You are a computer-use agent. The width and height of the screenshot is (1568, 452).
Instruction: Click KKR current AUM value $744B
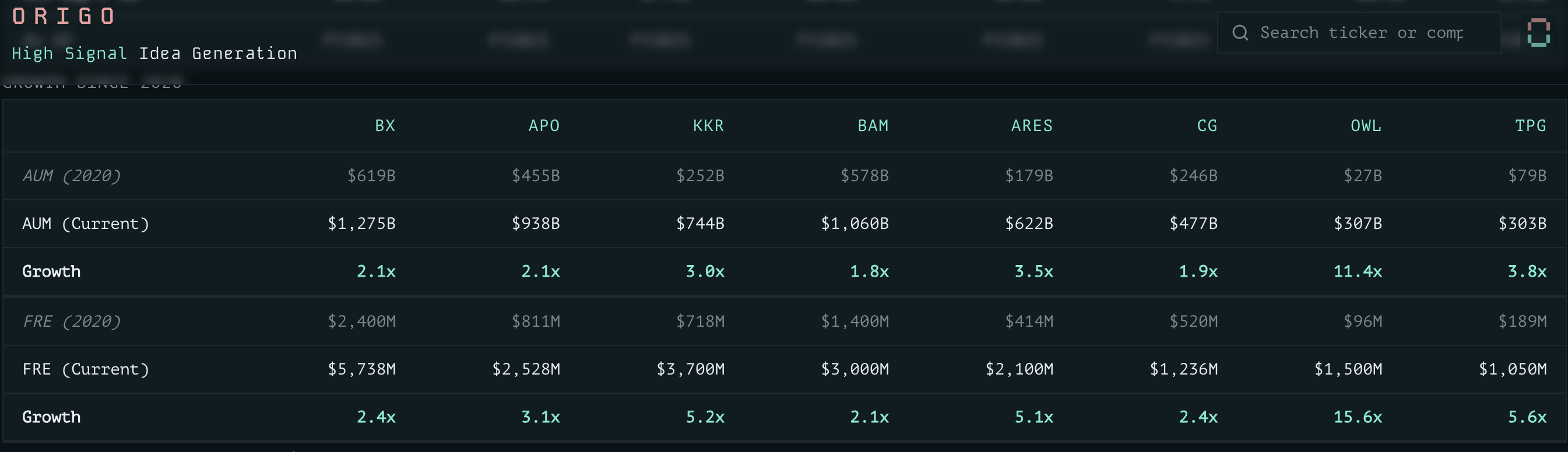[x=700, y=224]
